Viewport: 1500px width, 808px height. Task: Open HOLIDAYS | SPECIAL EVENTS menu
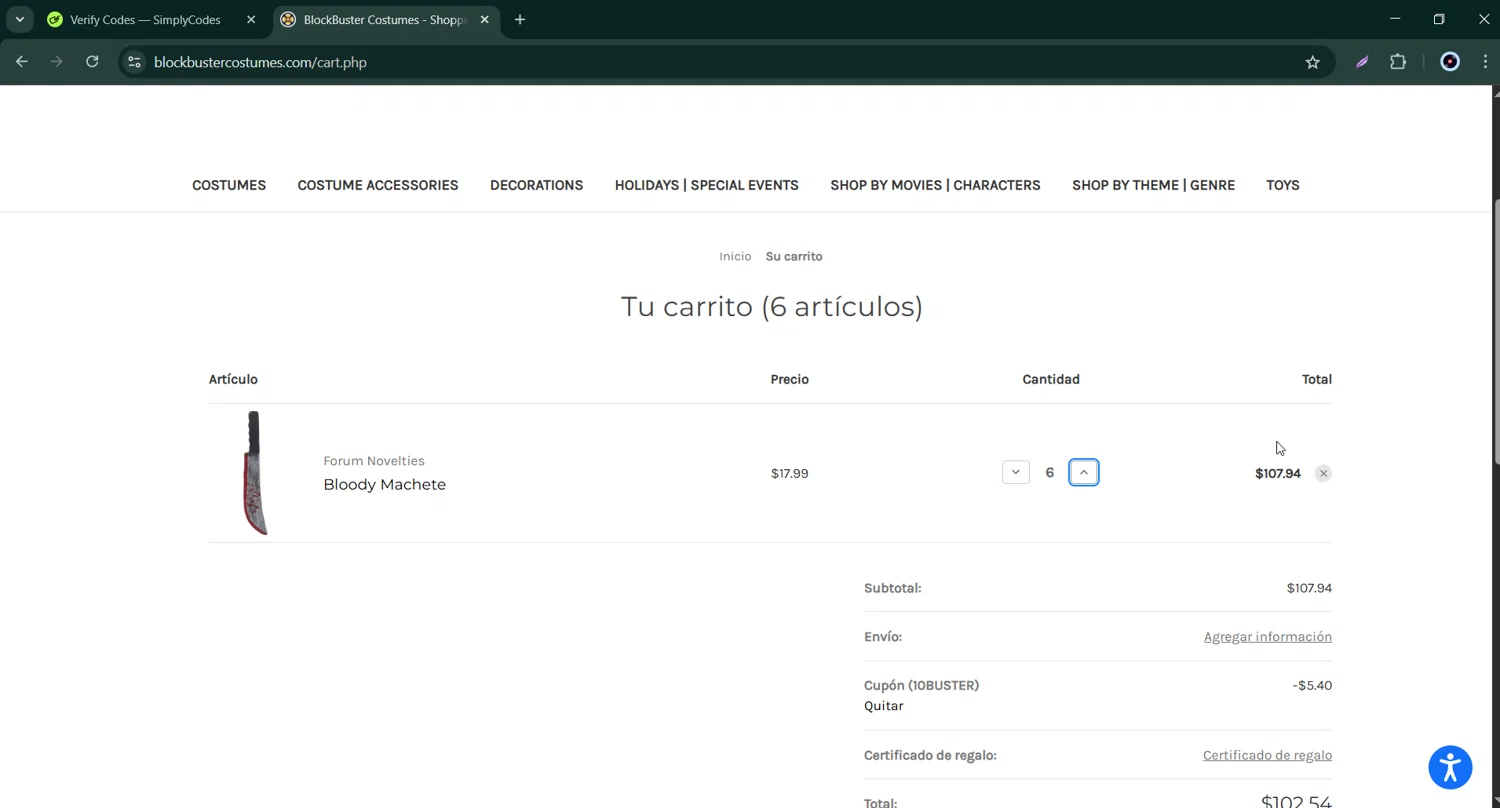click(x=707, y=185)
